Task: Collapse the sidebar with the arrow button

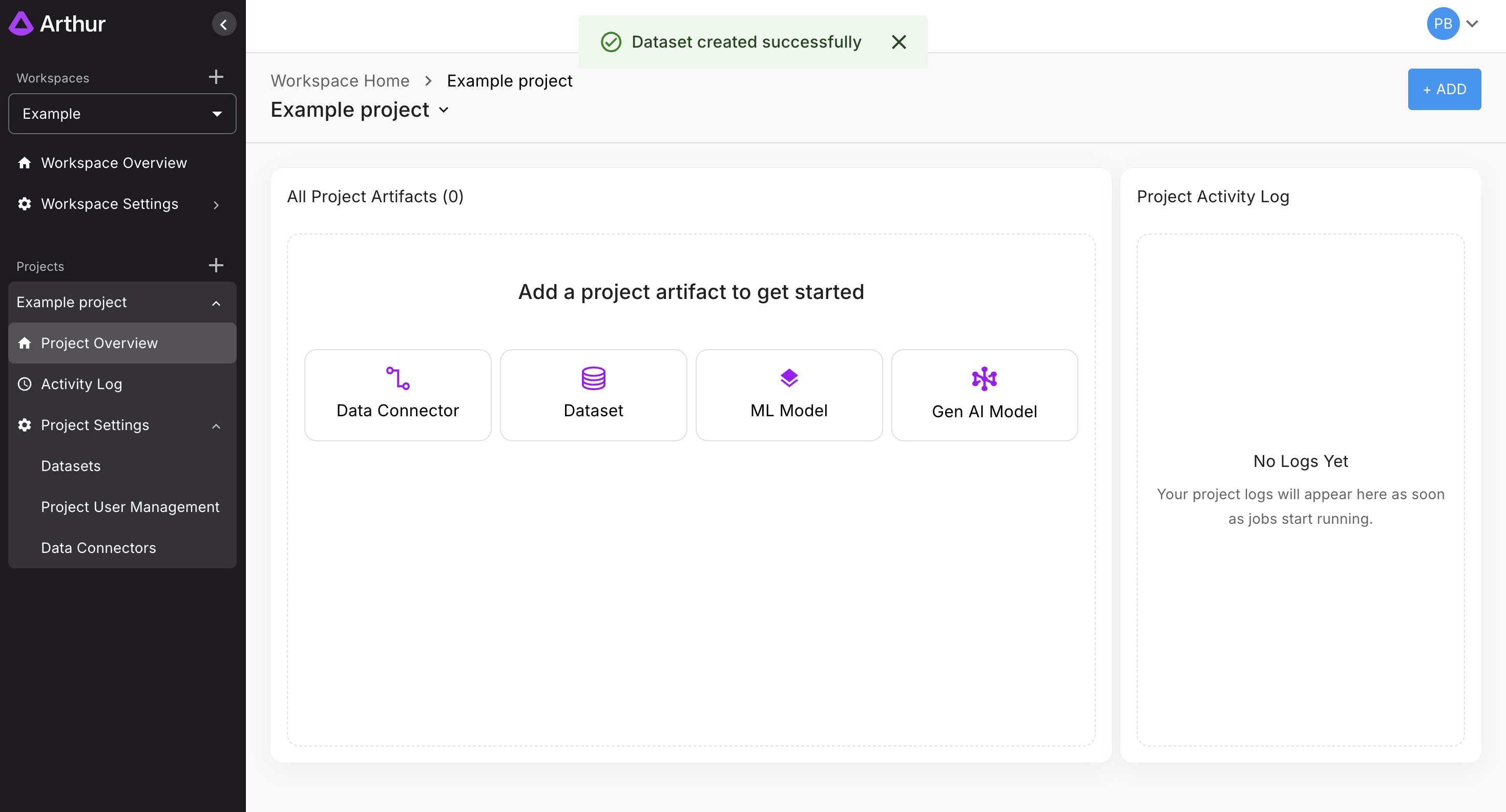Action: pos(223,24)
